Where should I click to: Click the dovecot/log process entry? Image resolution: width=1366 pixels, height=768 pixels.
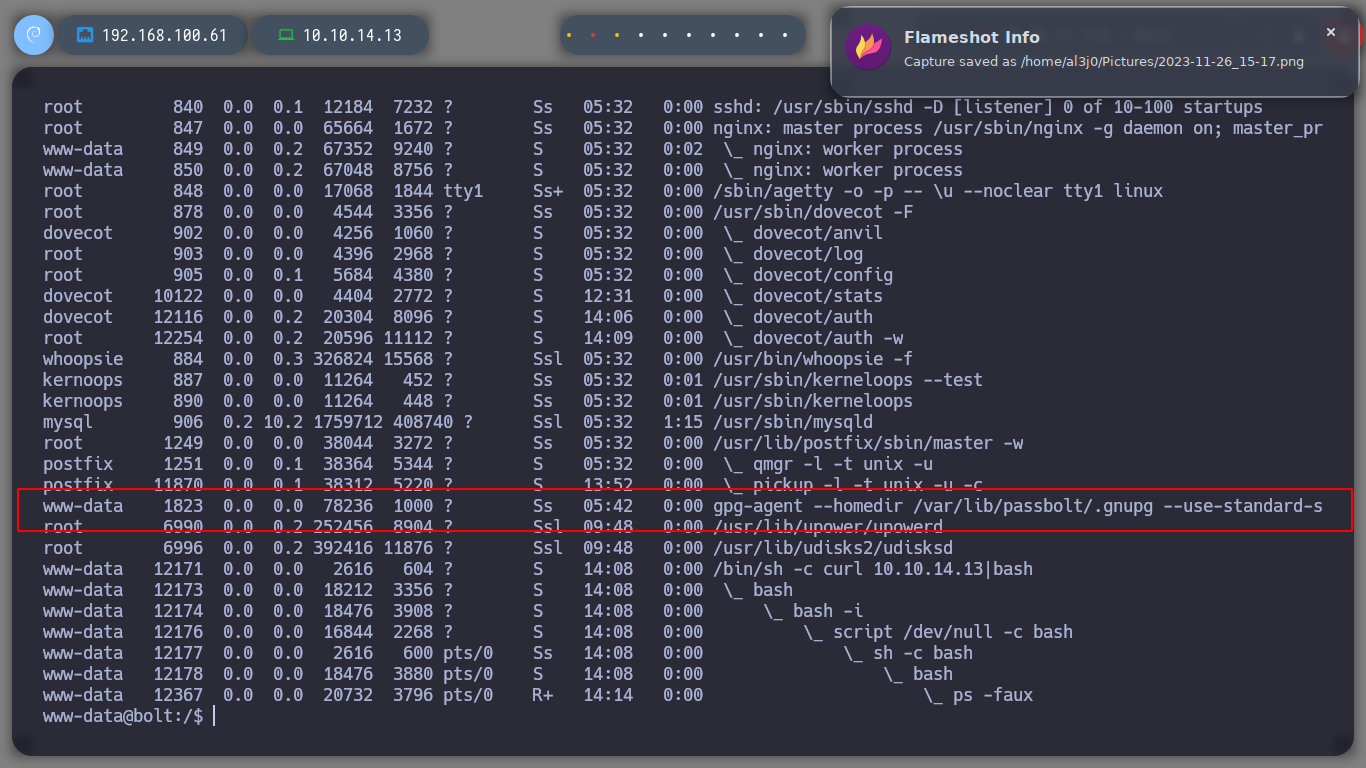click(x=808, y=254)
